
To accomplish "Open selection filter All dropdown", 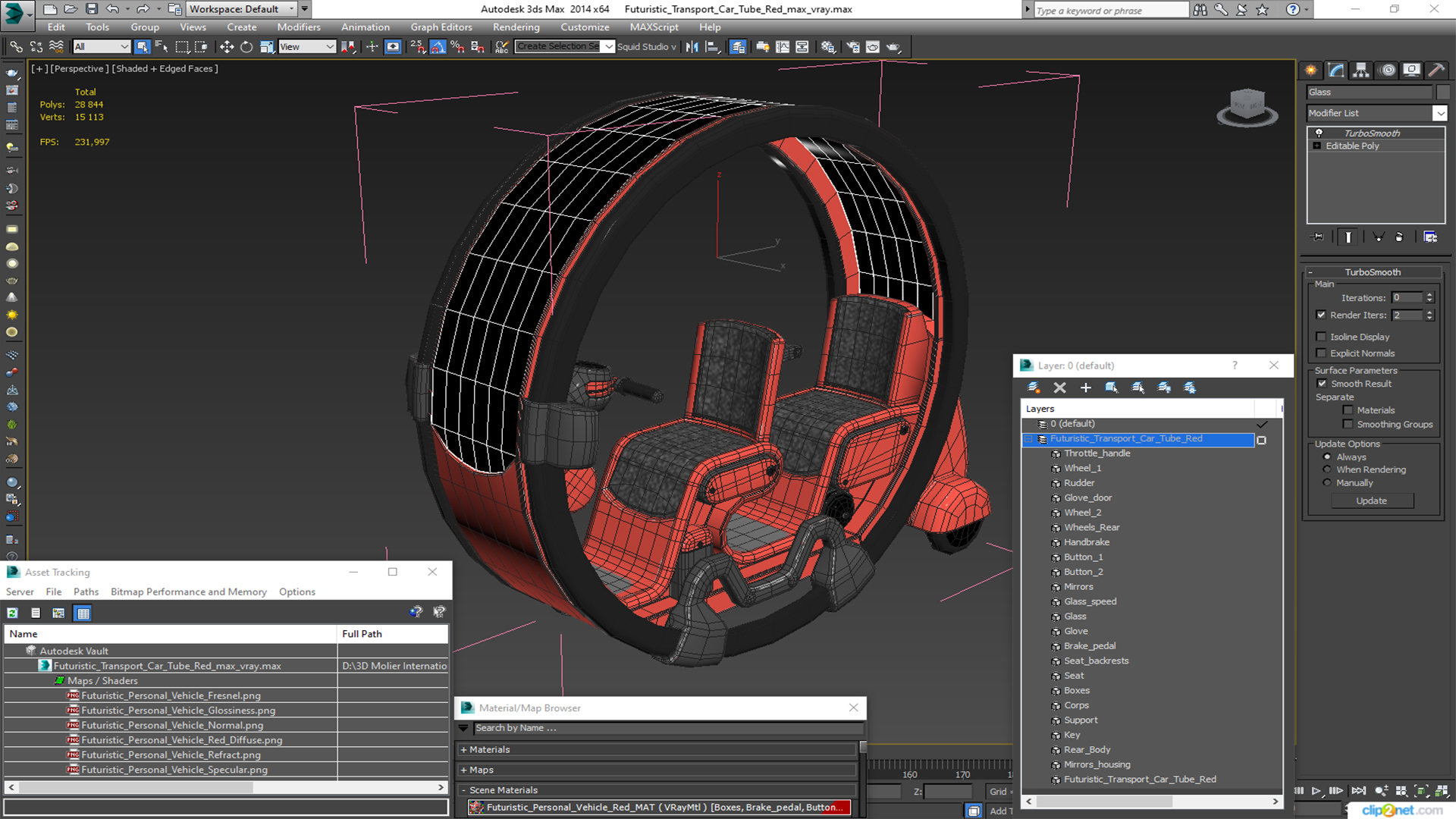I will pos(102,47).
